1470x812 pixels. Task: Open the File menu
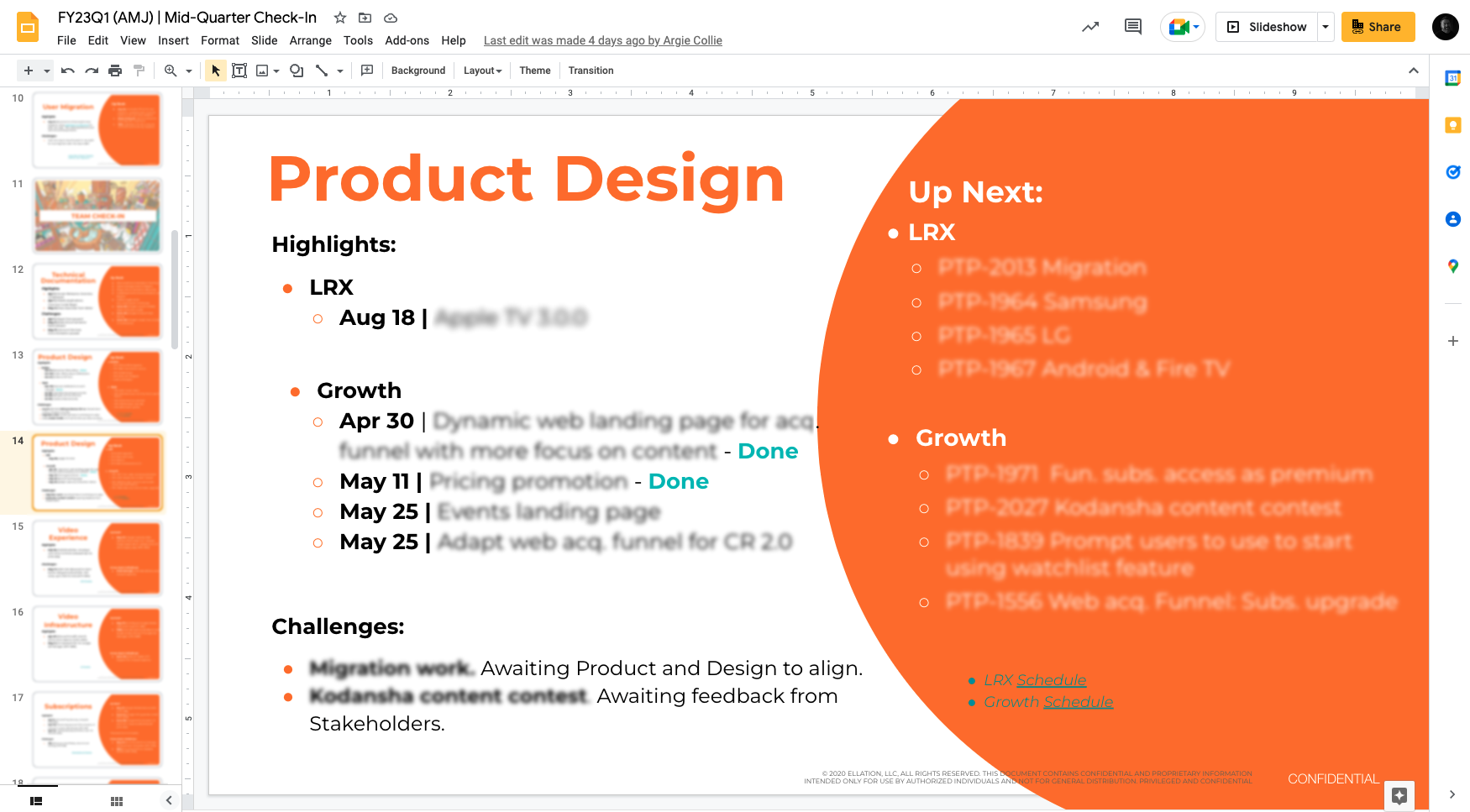coord(66,40)
